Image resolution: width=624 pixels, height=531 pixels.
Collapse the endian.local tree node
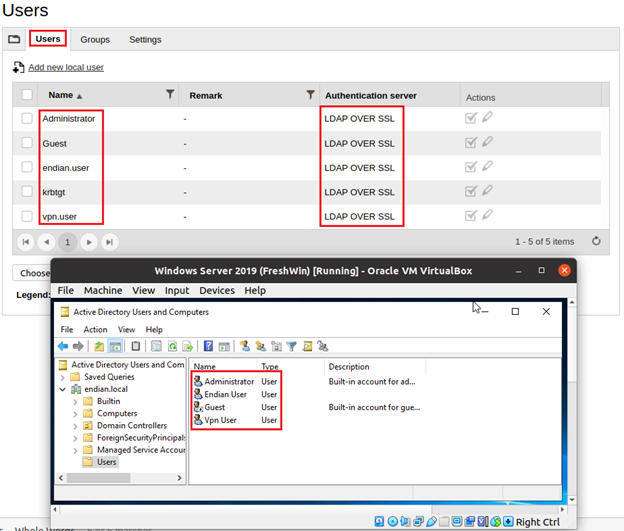coord(62,389)
